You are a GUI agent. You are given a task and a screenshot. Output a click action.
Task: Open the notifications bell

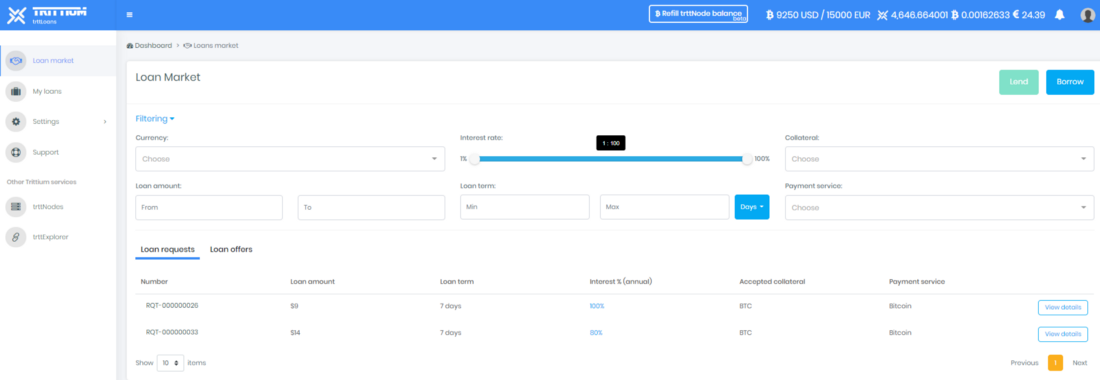click(1059, 15)
